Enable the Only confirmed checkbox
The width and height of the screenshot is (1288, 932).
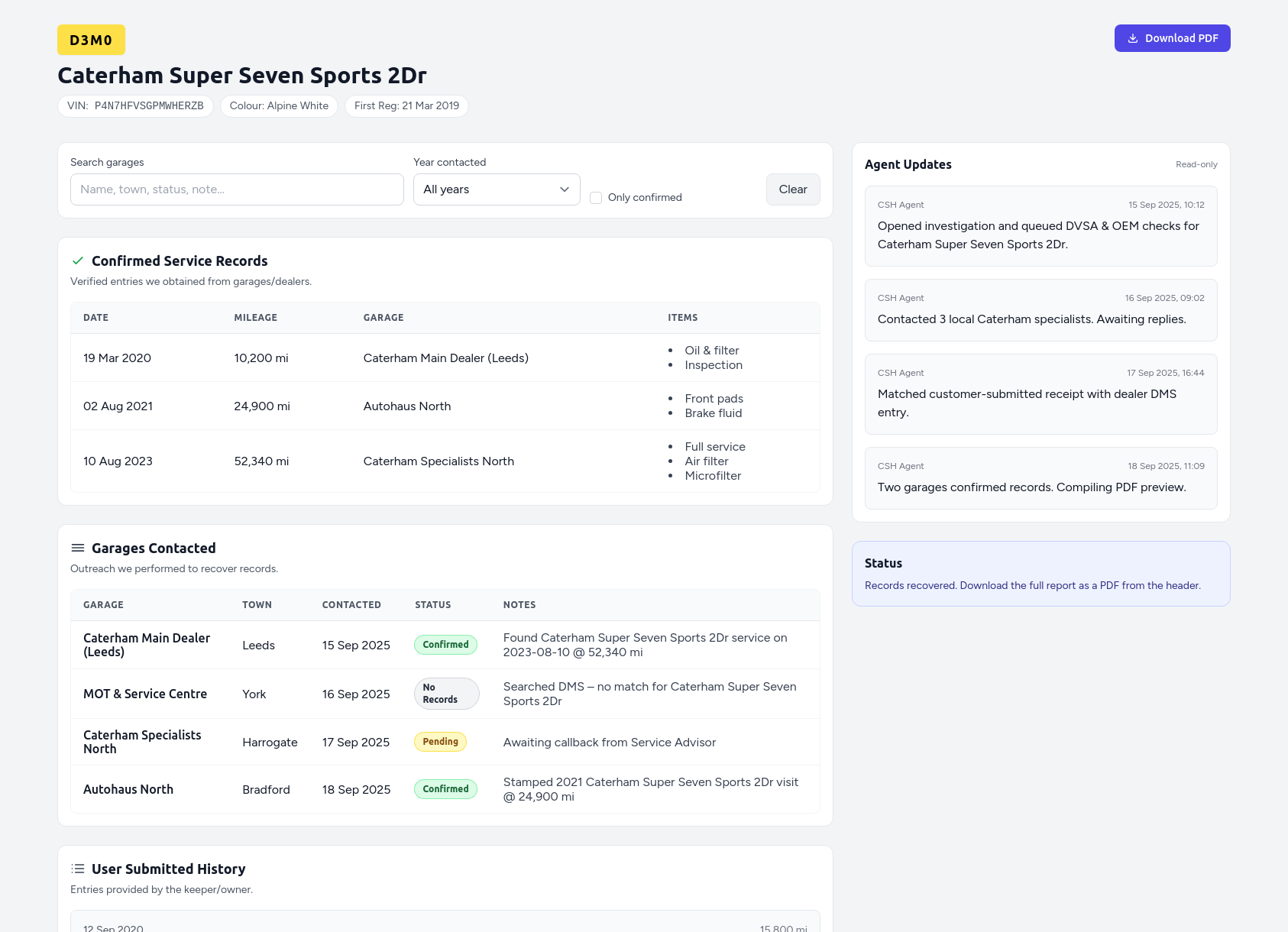pos(596,198)
